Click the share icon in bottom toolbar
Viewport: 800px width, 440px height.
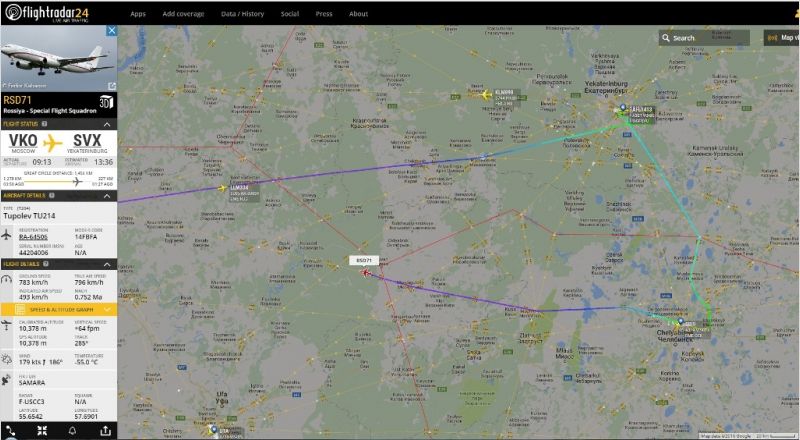105,431
